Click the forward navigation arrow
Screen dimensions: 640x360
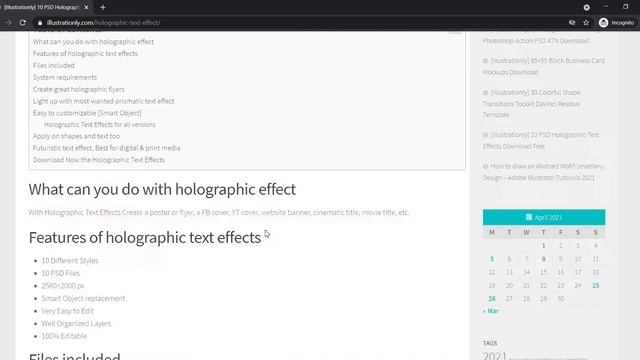tap(8, 23)
